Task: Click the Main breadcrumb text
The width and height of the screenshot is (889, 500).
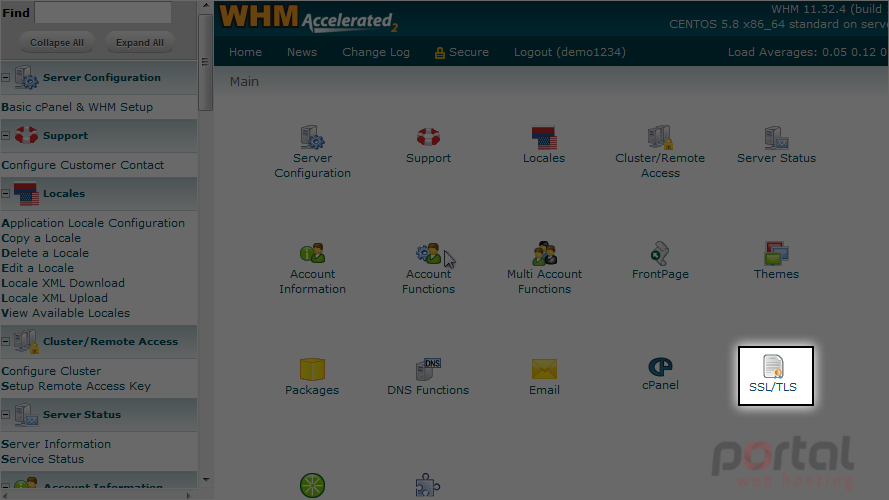Action: 244,82
